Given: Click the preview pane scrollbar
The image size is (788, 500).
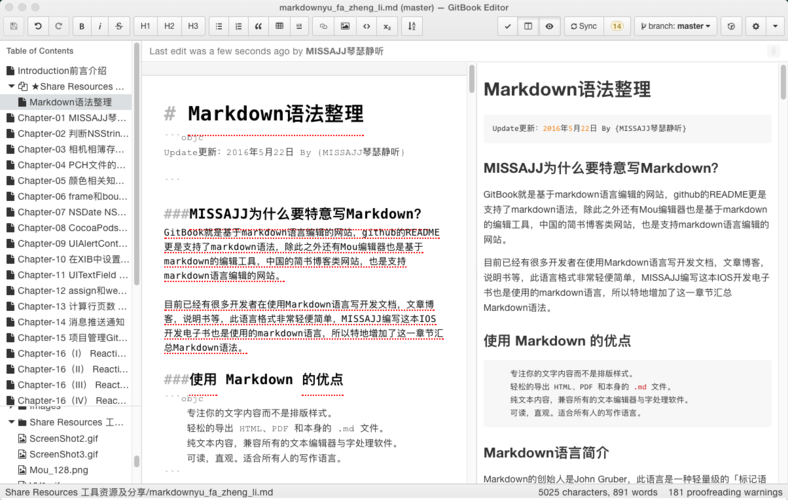Looking at the screenshot, I should coord(783,82).
